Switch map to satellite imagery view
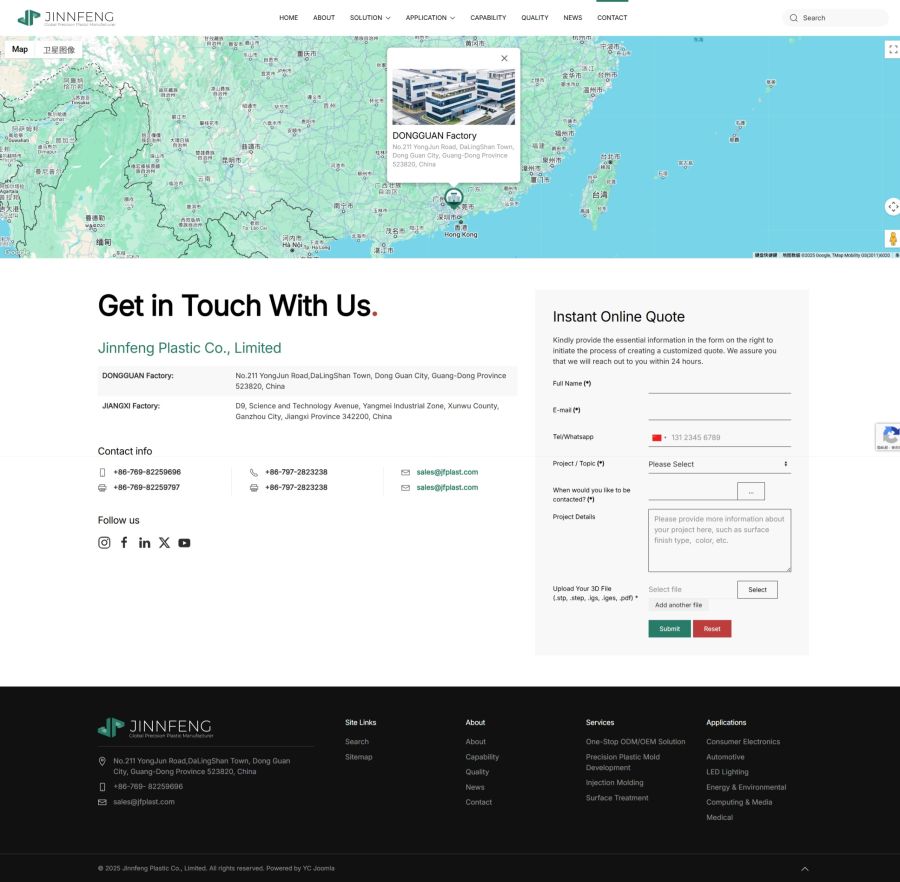The height and width of the screenshot is (882, 900). [58, 49]
